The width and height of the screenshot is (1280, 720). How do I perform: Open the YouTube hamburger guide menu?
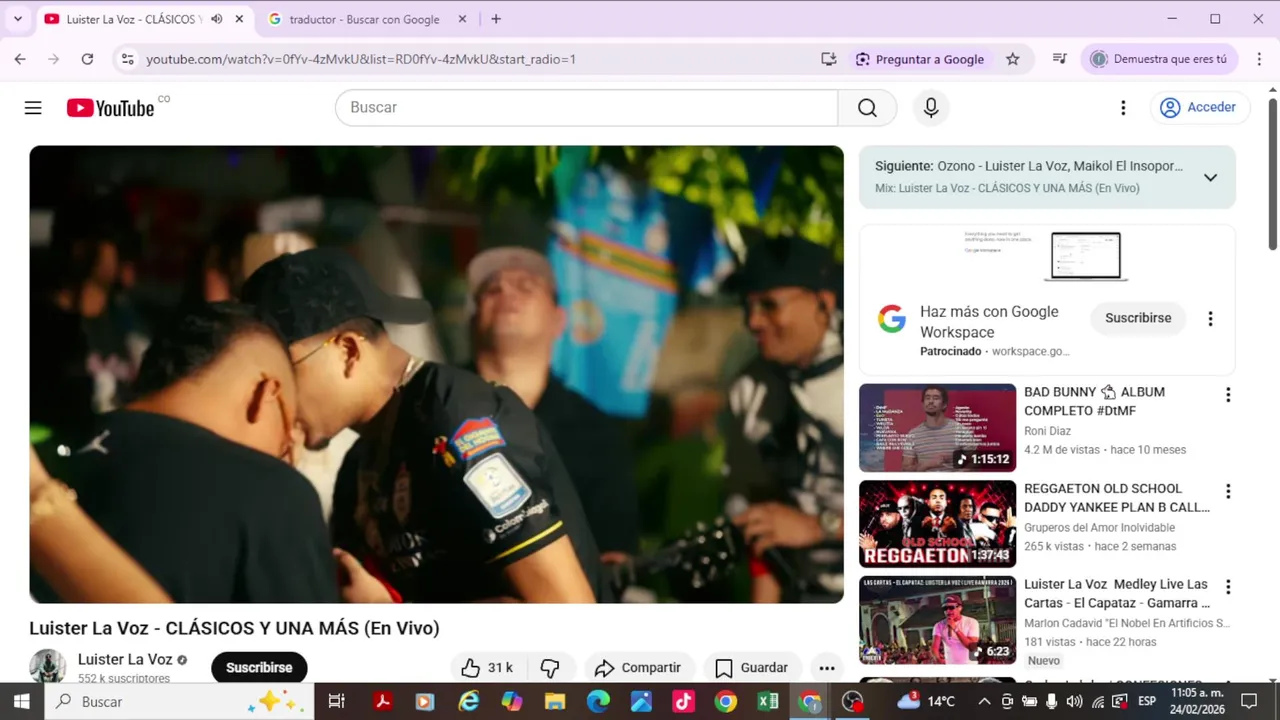click(x=33, y=108)
